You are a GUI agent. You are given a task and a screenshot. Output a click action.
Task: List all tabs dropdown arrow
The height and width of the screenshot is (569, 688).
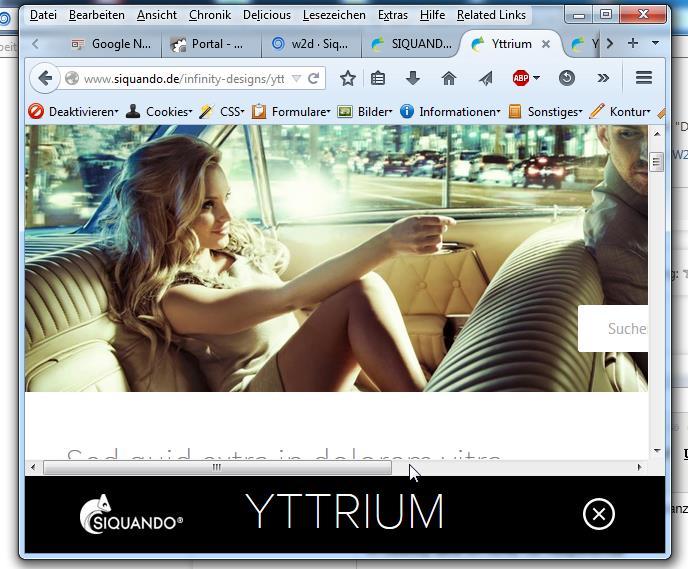click(x=655, y=43)
